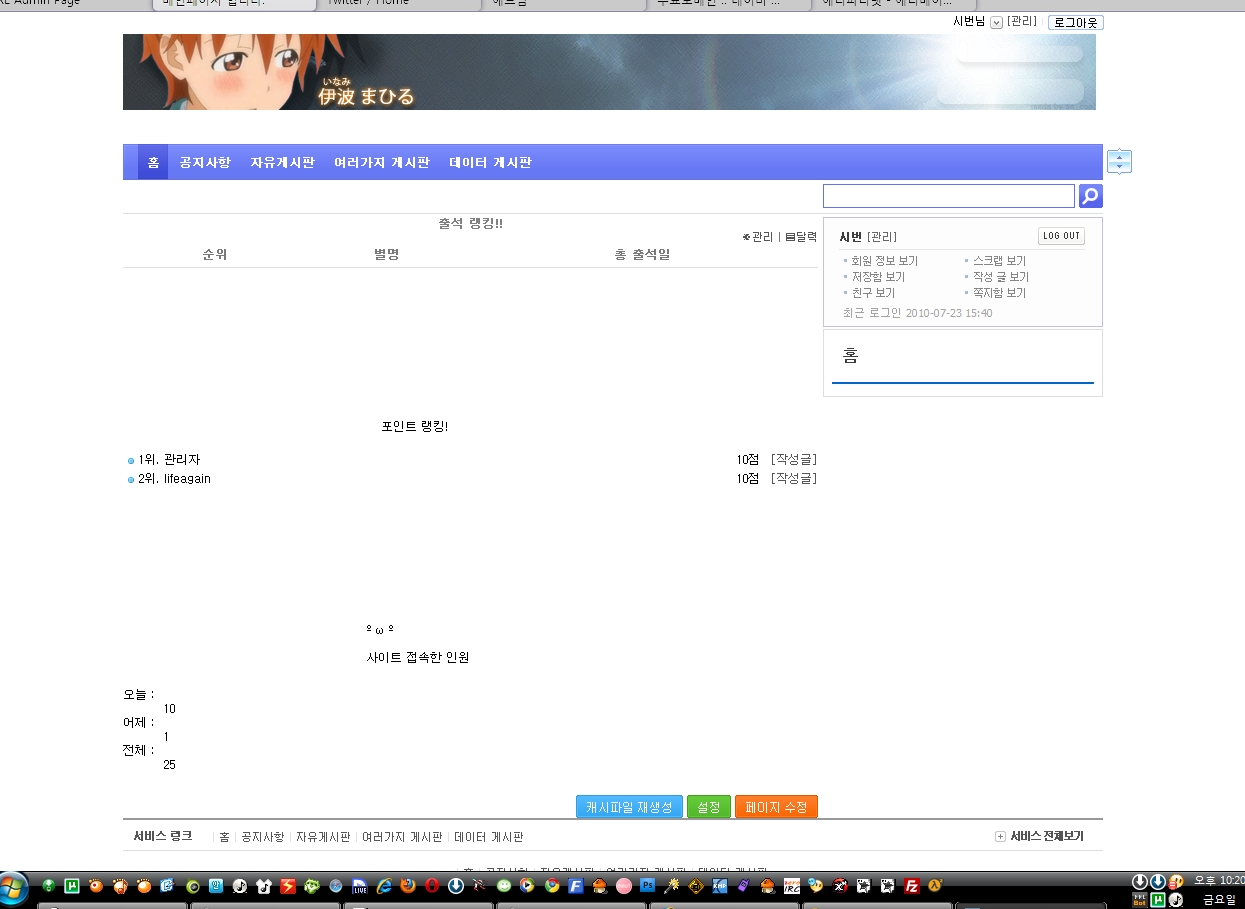Click the LOG OUT button in user panel

click(x=1060, y=236)
